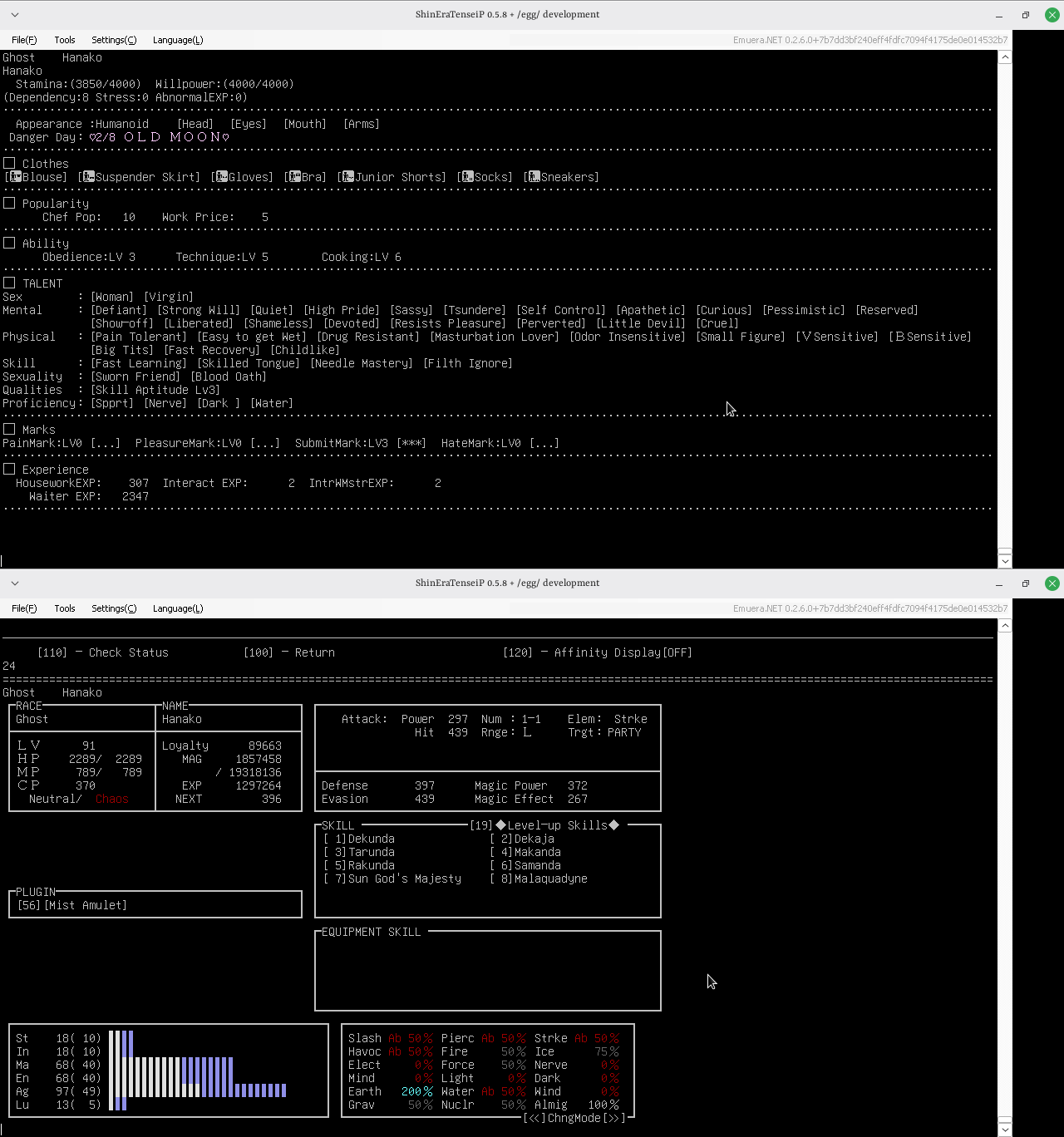This screenshot has height=1137, width=1064.
Task: Open window menu chevron of lower window
Action: [x=15, y=583]
